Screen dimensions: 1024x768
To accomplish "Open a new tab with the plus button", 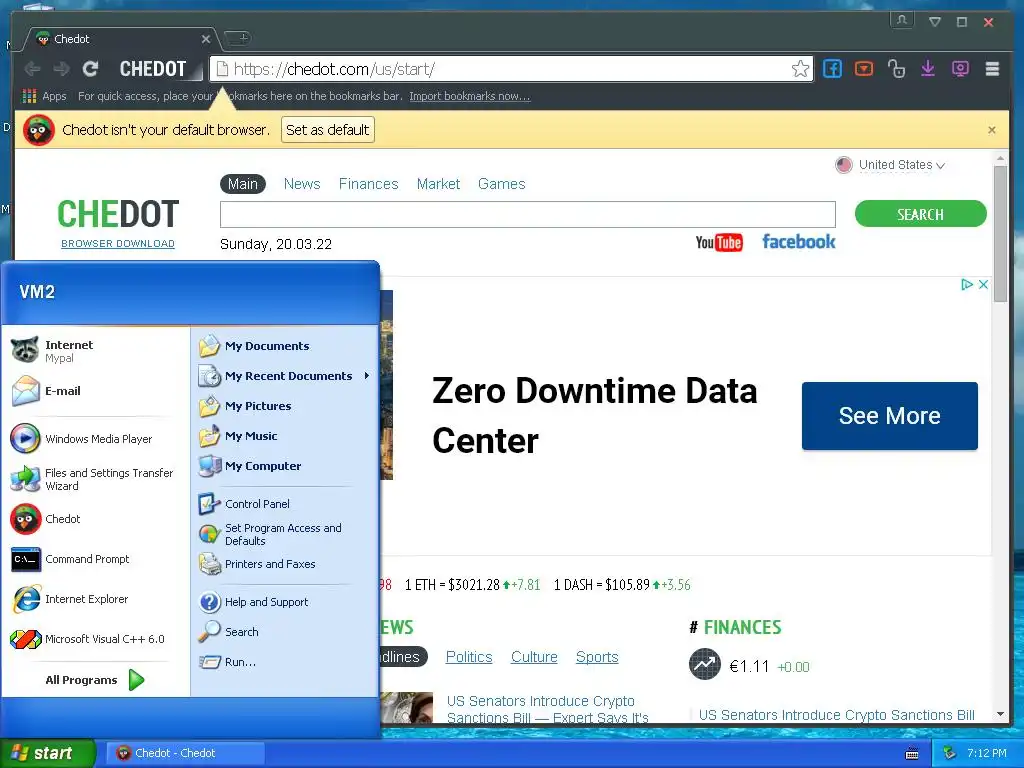I will [x=238, y=38].
